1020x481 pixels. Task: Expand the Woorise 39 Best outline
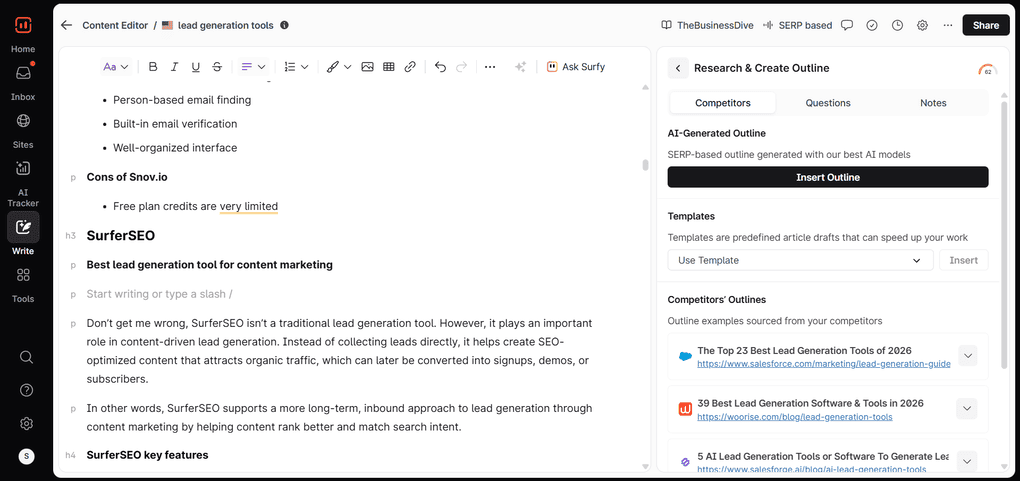[x=967, y=408]
